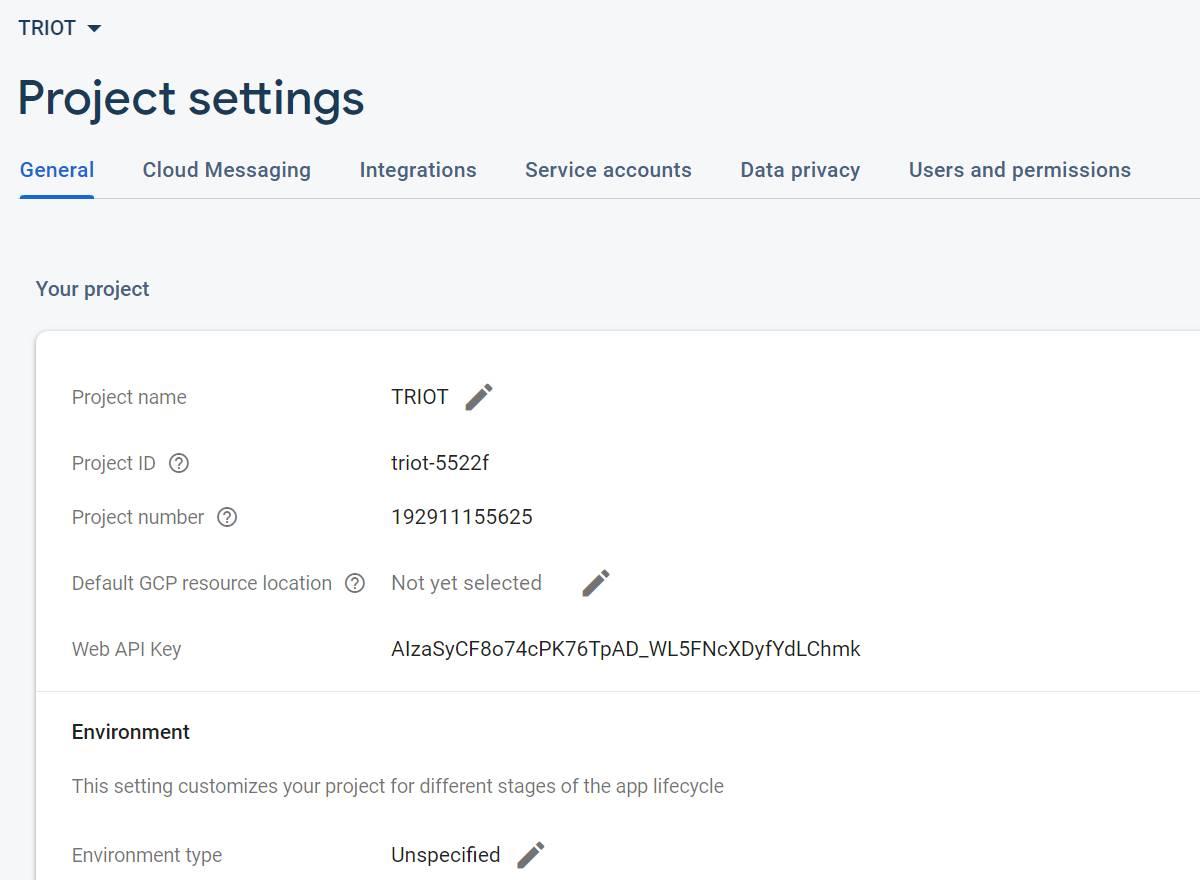Click the project number 192911155625
This screenshot has height=880, width=1200.
(x=462, y=517)
